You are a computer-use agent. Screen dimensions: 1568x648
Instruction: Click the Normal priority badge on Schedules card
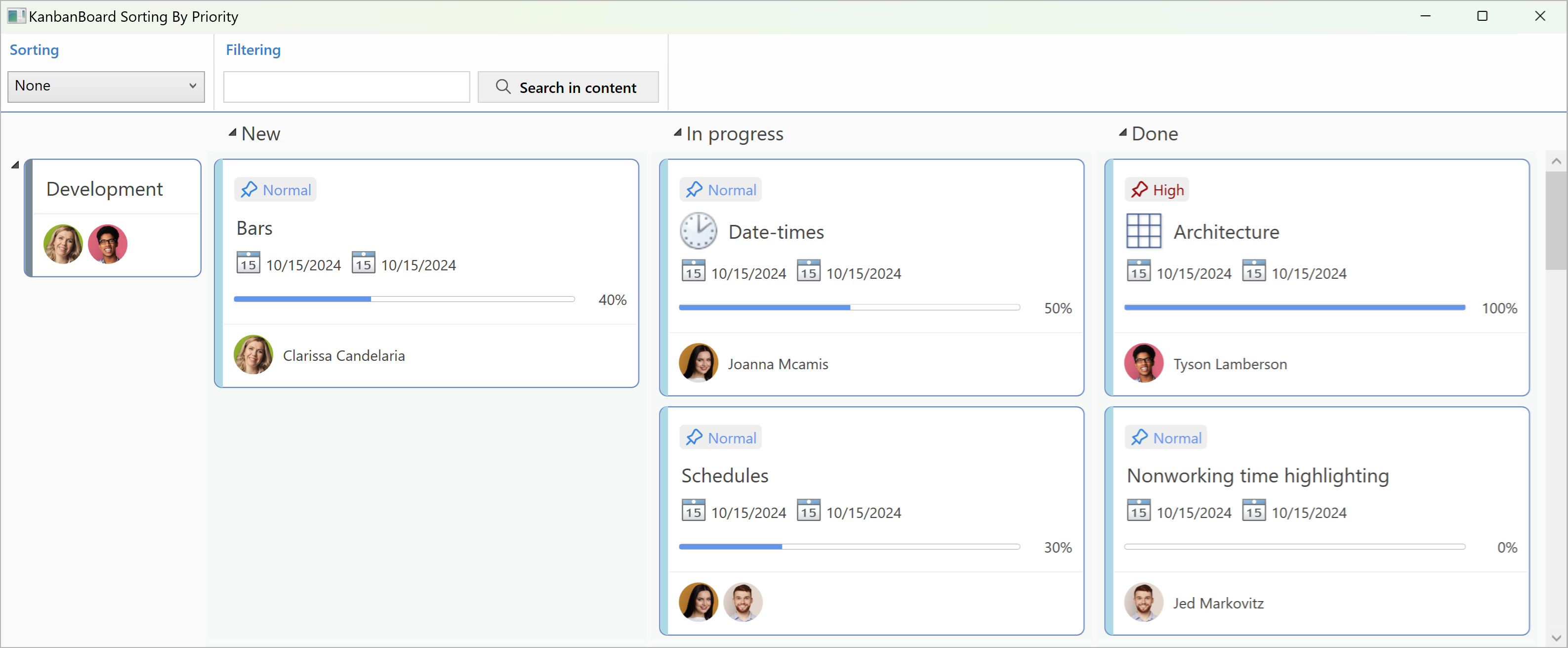(x=721, y=437)
